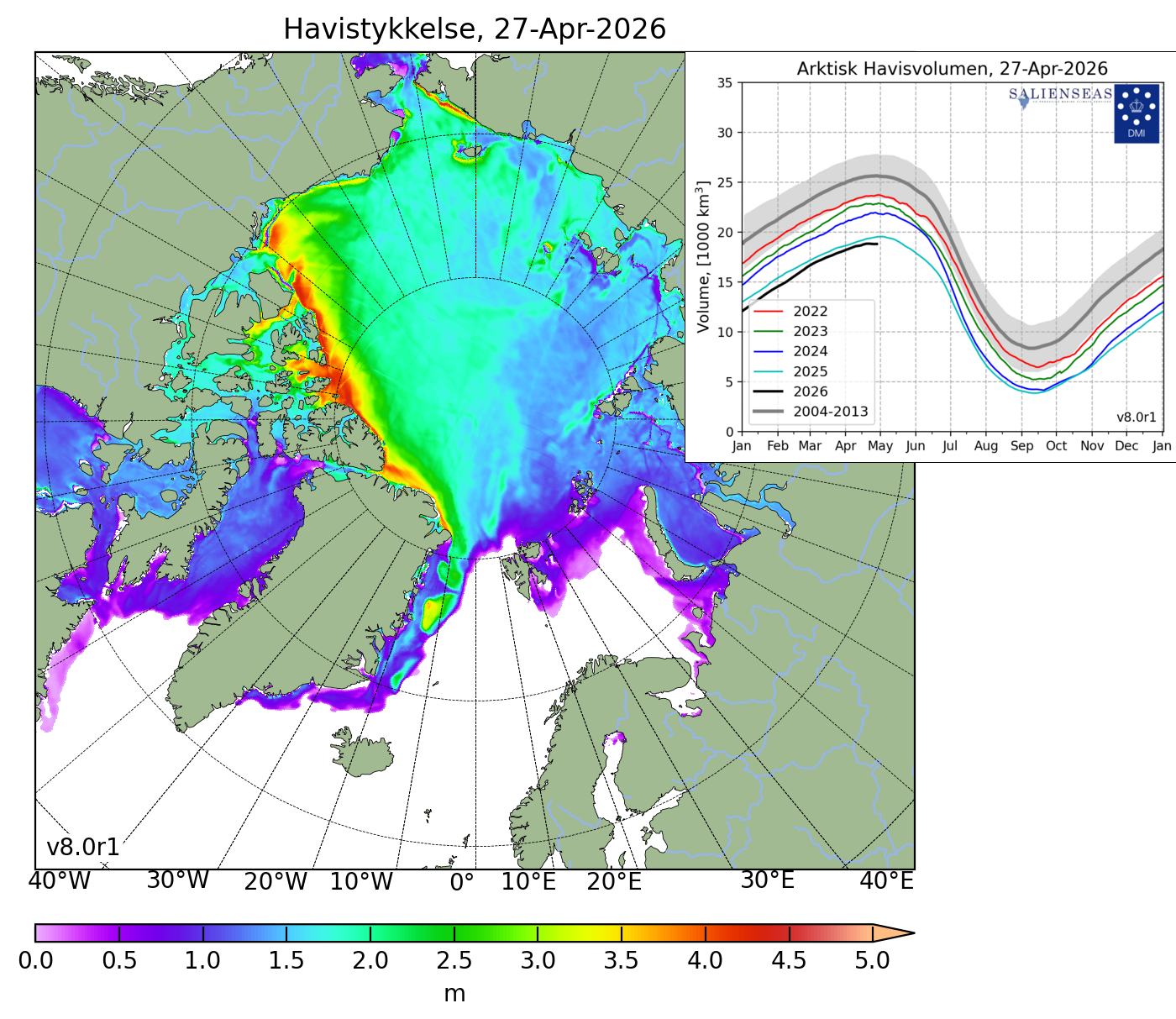Click the SALIENSEAS logo text
The width and height of the screenshot is (1176, 1019).
point(1060,94)
